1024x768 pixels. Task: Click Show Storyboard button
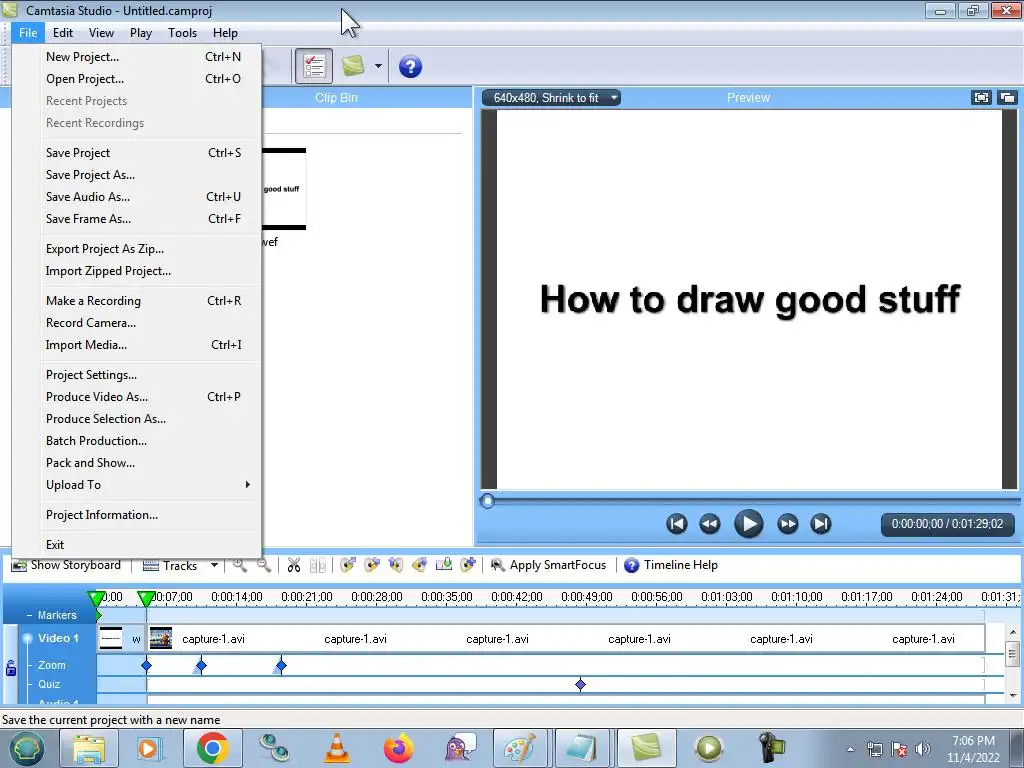coord(66,566)
